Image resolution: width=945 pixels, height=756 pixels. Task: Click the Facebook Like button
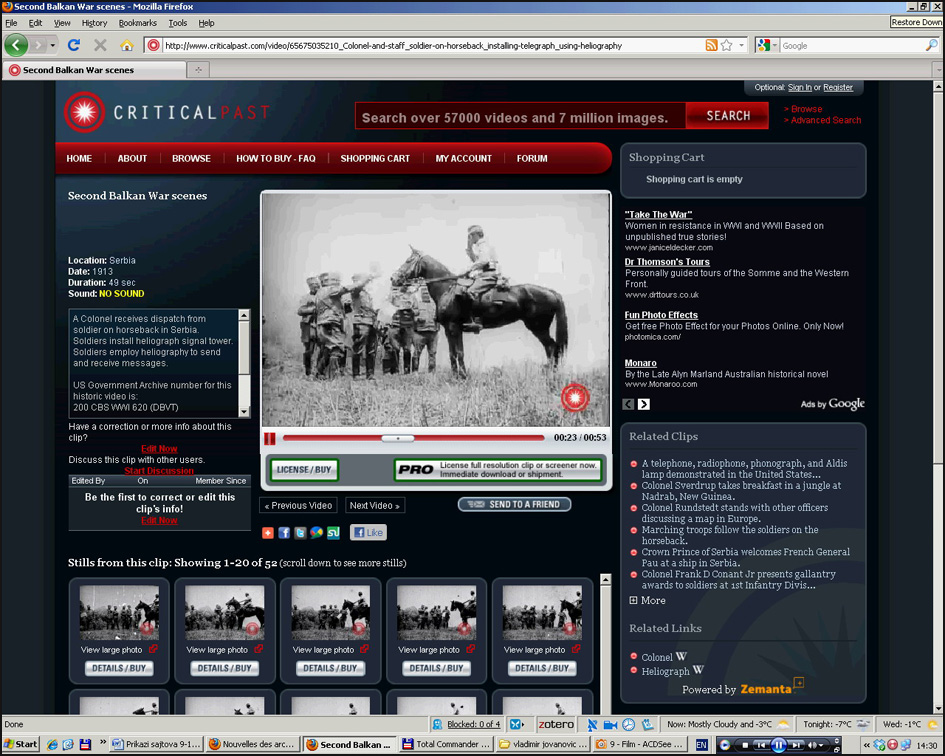coord(368,533)
